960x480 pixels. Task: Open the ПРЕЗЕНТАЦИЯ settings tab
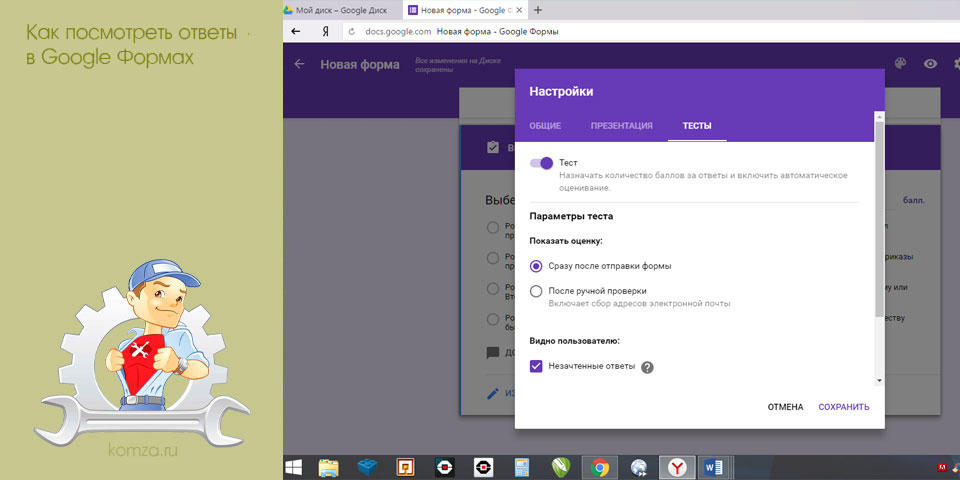click(x=621, y=126)
